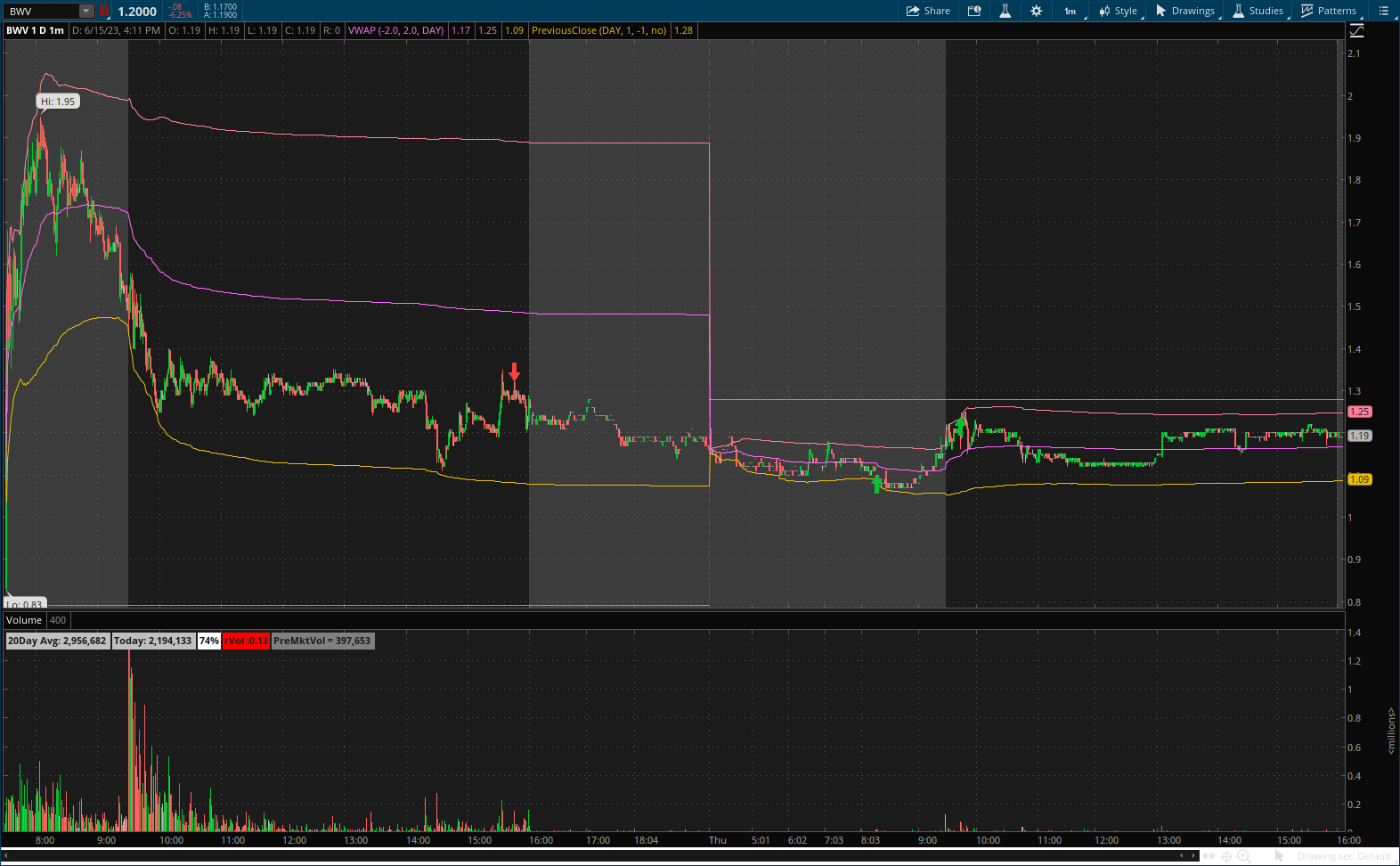Open the news and alerts icon
This screenshot has height=866, width=1400.
pyautogui.click(x=974, y=11)
